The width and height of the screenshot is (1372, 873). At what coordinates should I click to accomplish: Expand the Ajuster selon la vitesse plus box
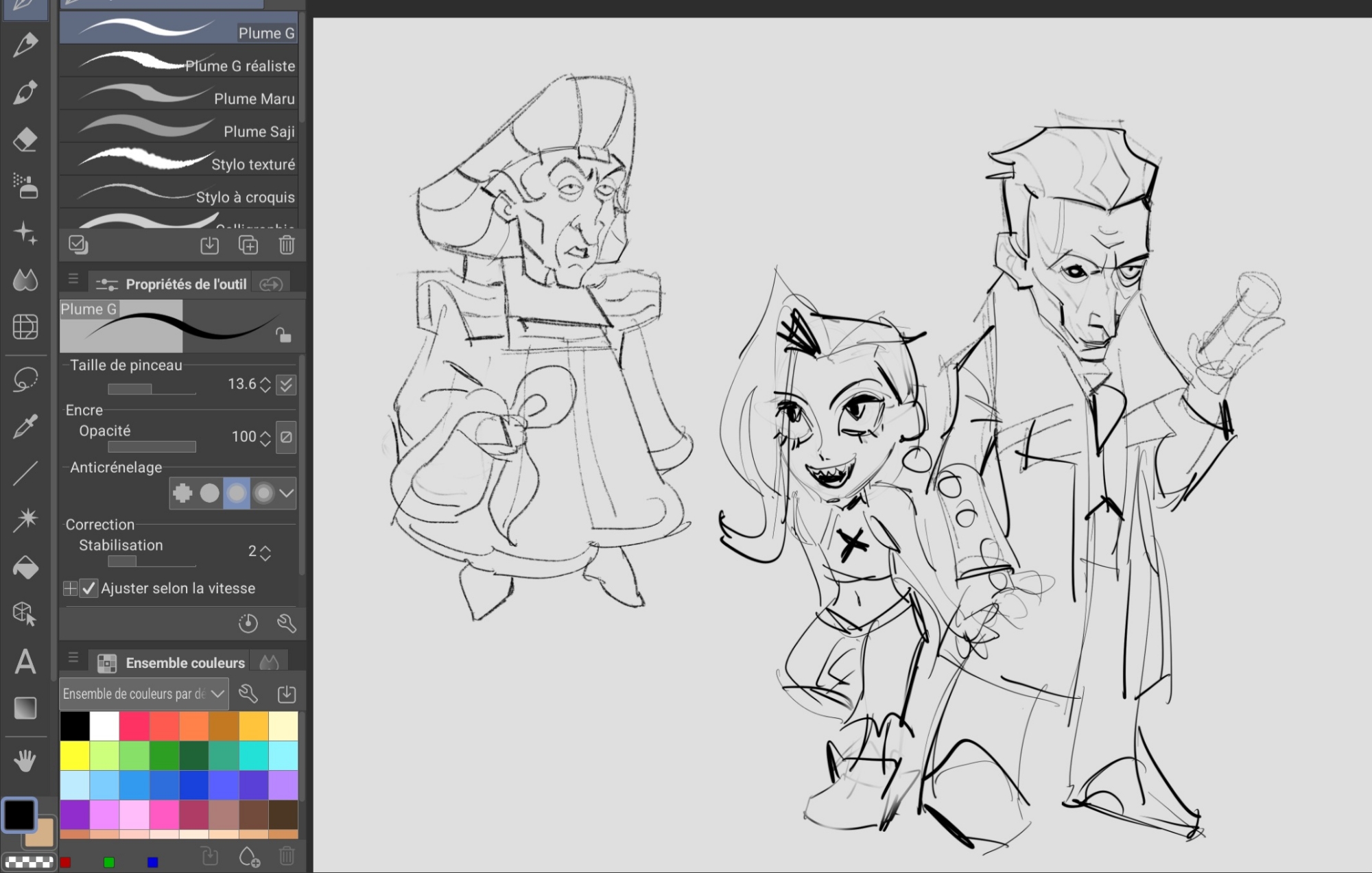pyautogui.click(x=70, y=588)
